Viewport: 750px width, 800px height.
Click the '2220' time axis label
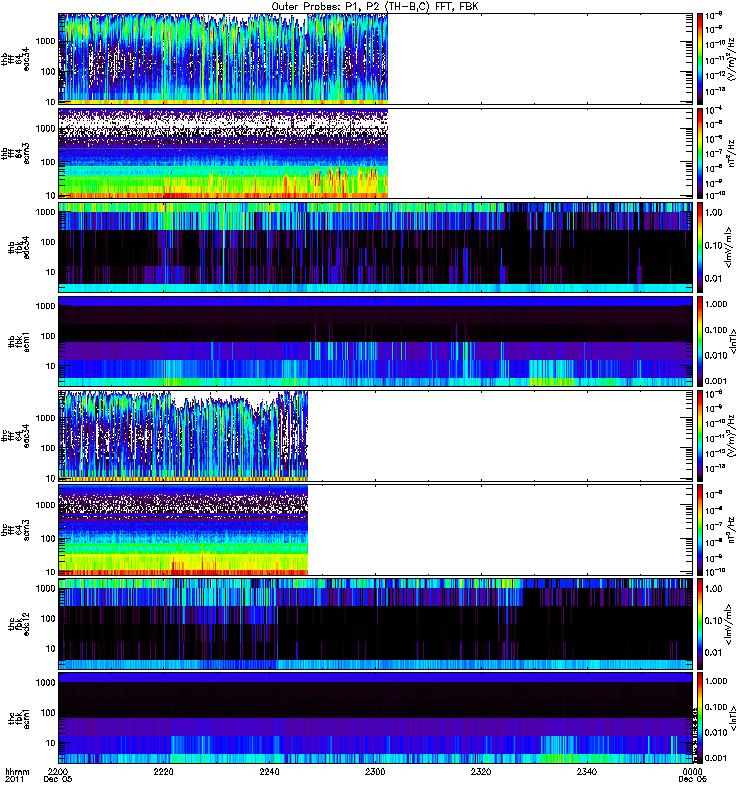pos(163,771)
